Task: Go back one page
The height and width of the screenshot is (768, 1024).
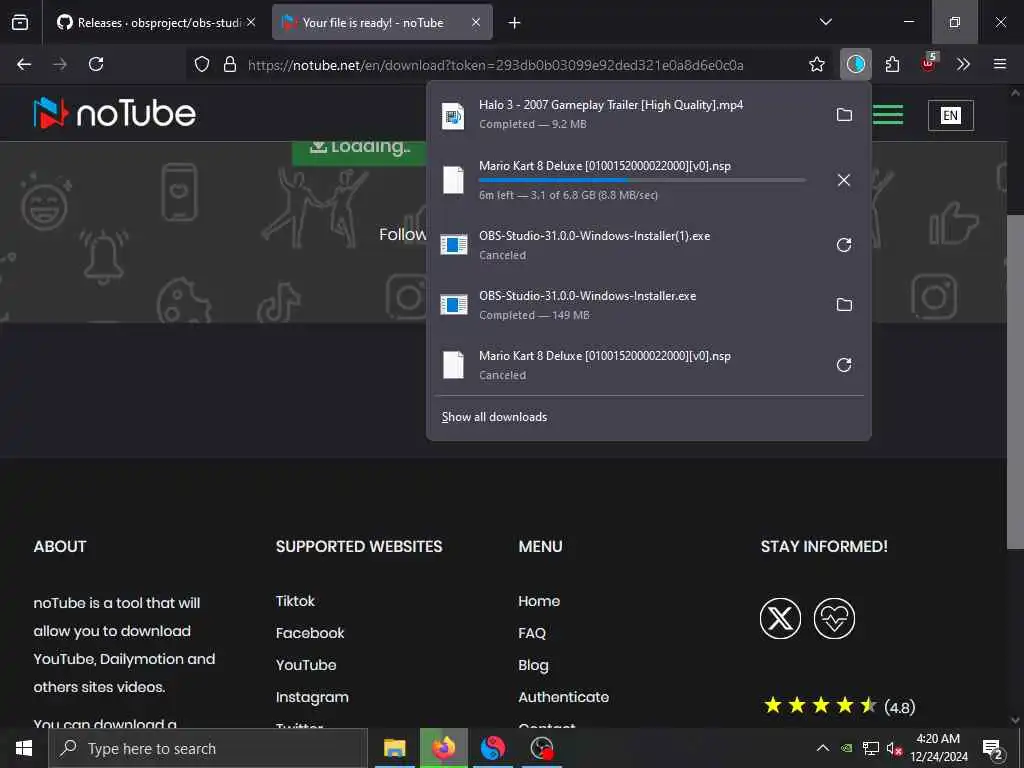Action: (x=24, y=64)
